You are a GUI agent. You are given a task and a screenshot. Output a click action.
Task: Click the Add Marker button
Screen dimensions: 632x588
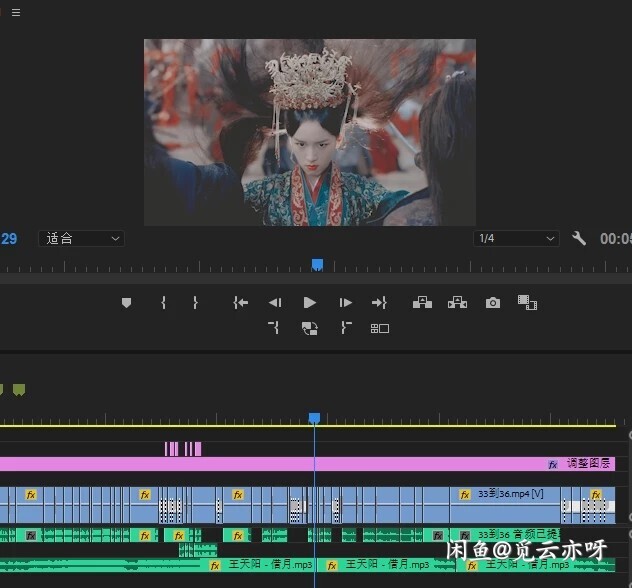pyautogui.click(x=126, y=303)
